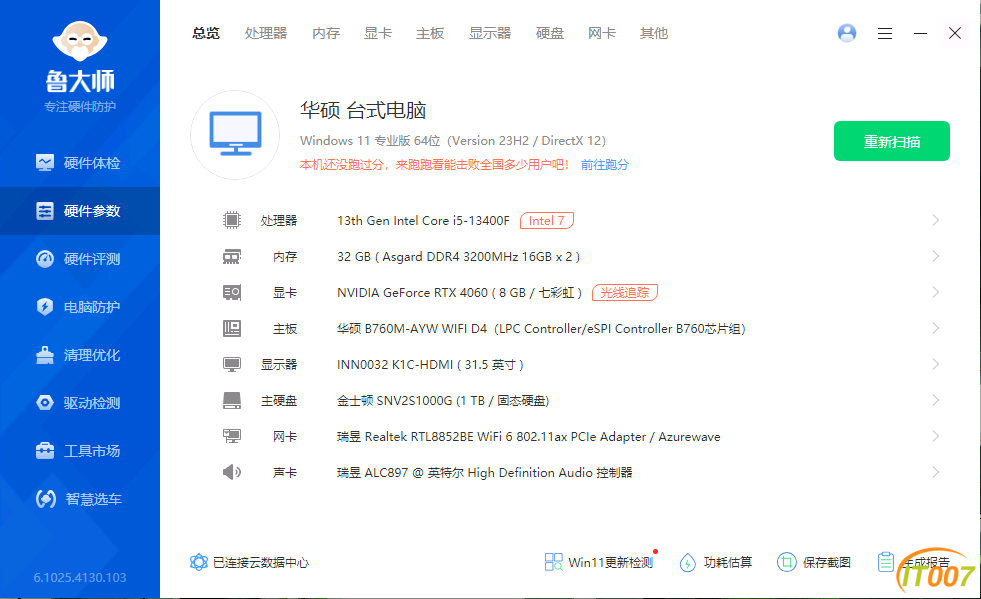Expand the 声卡 row chevron

pyautogui.click(x=935, y=472)
